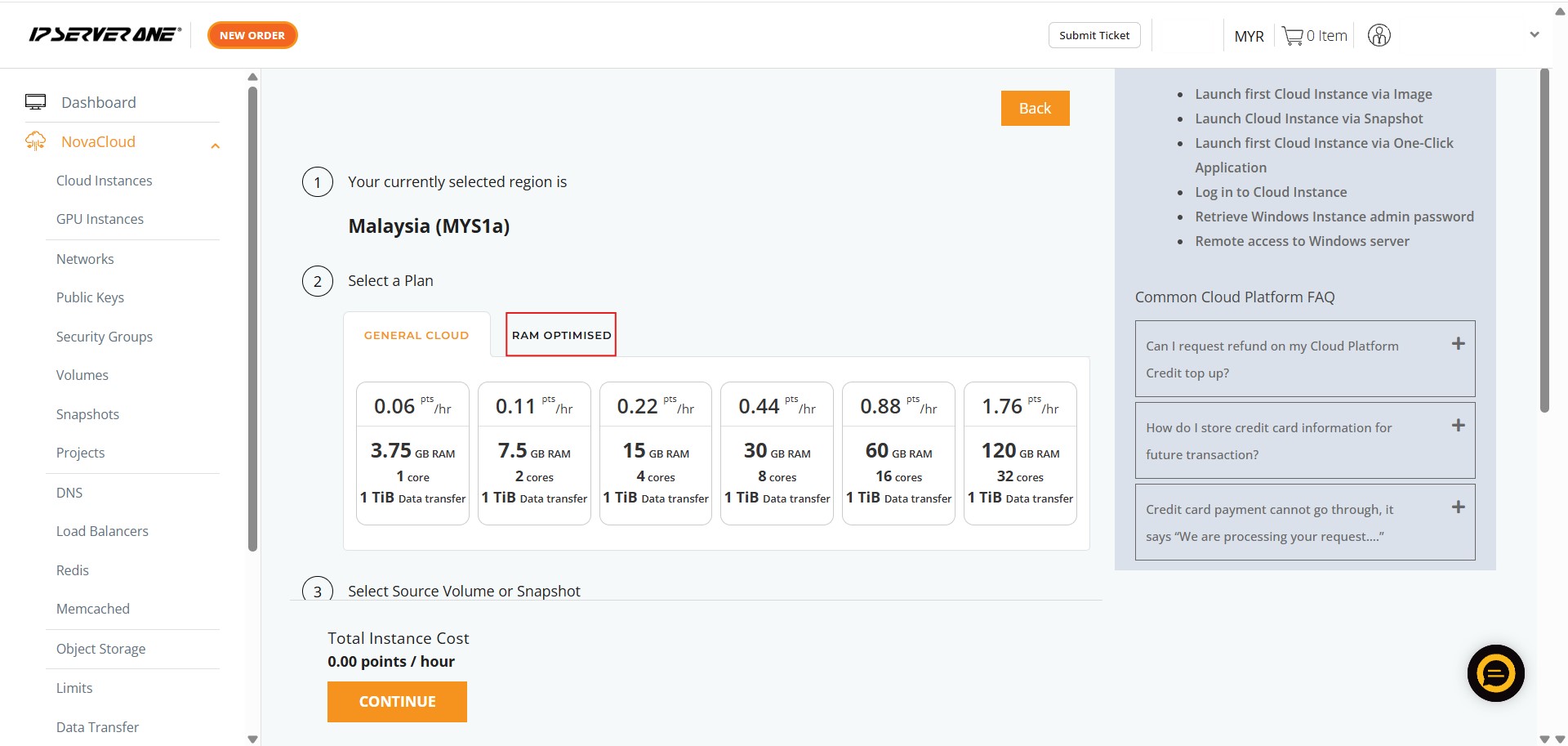Image resolution: width=1568 pixels, height=746 pixels.
Task: Expand the refund FAQ plus icon
Action: coord(1458,344)
